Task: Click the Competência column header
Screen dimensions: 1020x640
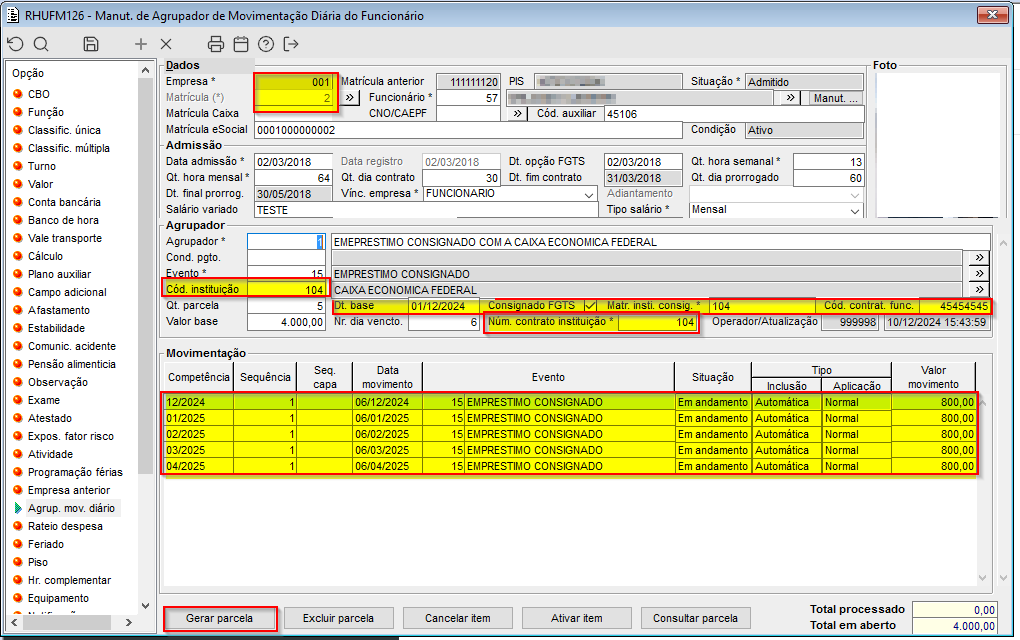Action: 198,377
